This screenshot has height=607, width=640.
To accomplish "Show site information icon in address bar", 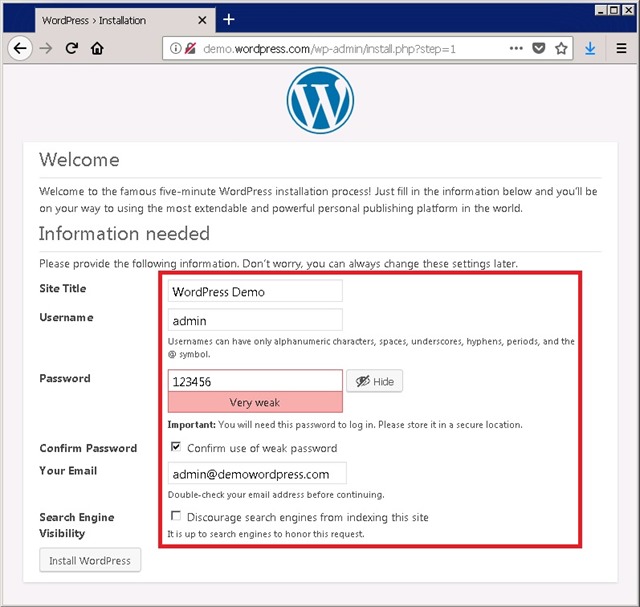I will click(176, 49).
